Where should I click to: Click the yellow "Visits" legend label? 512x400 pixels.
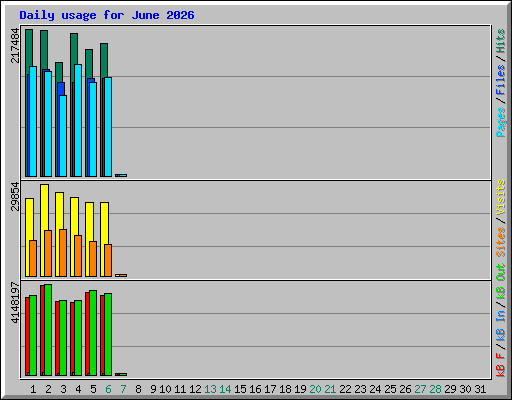coord(500,197)
